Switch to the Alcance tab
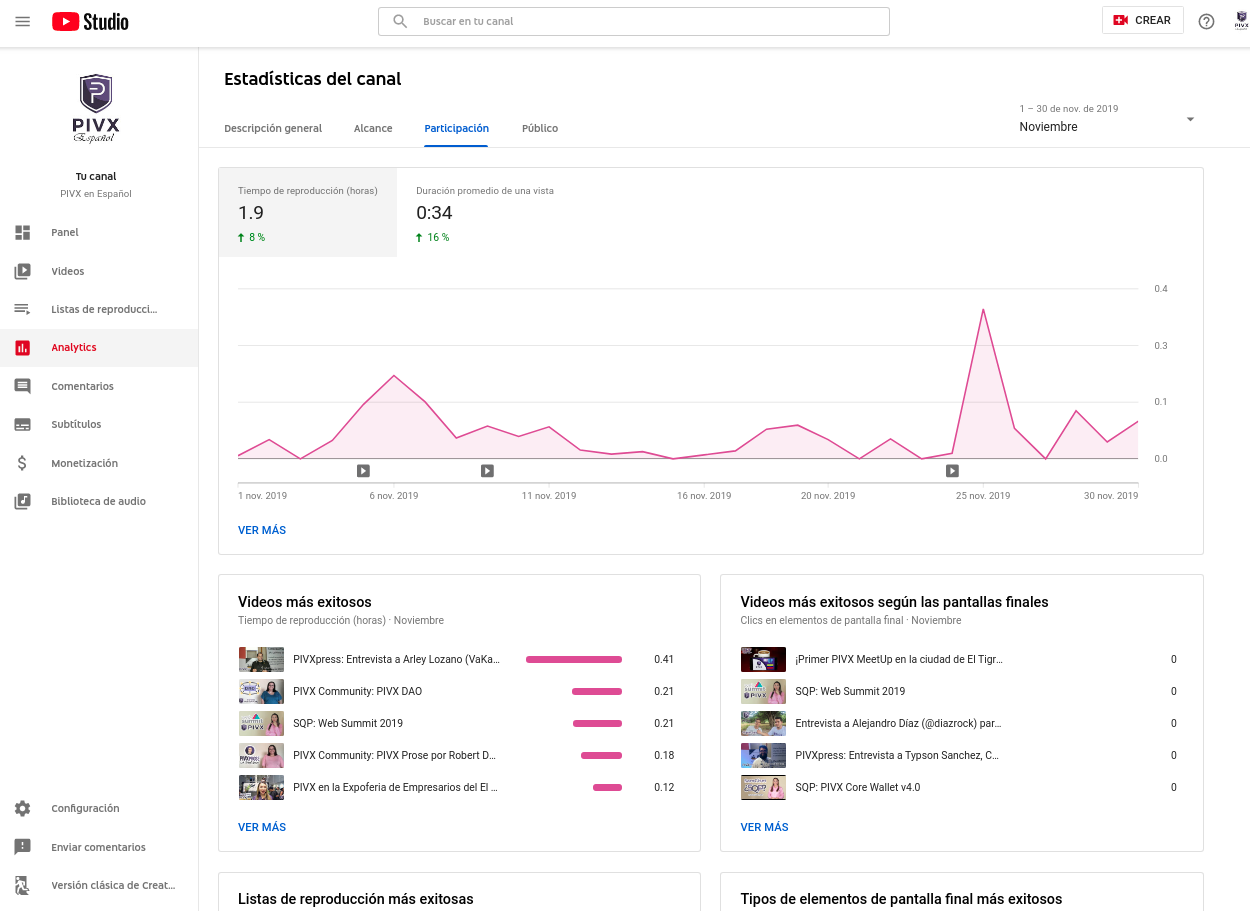 click(x=373, y=128)
